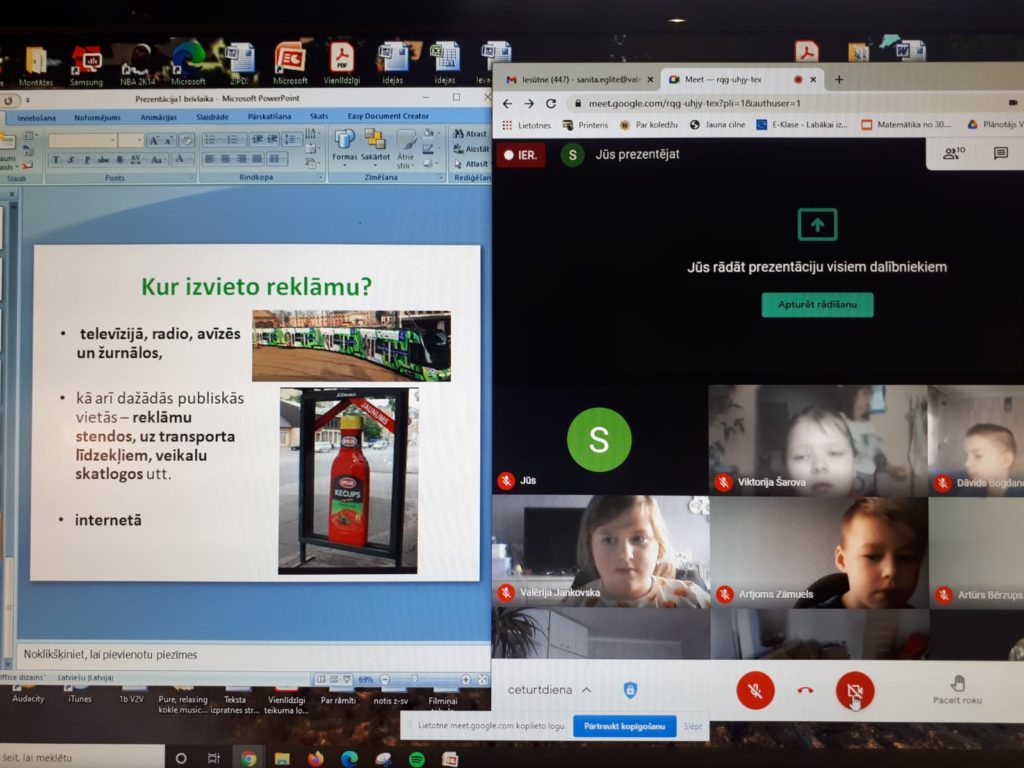Screen dimensions: 1024x768
Task: Unmute the microphone in Google Meet
Action: [755, 690]
